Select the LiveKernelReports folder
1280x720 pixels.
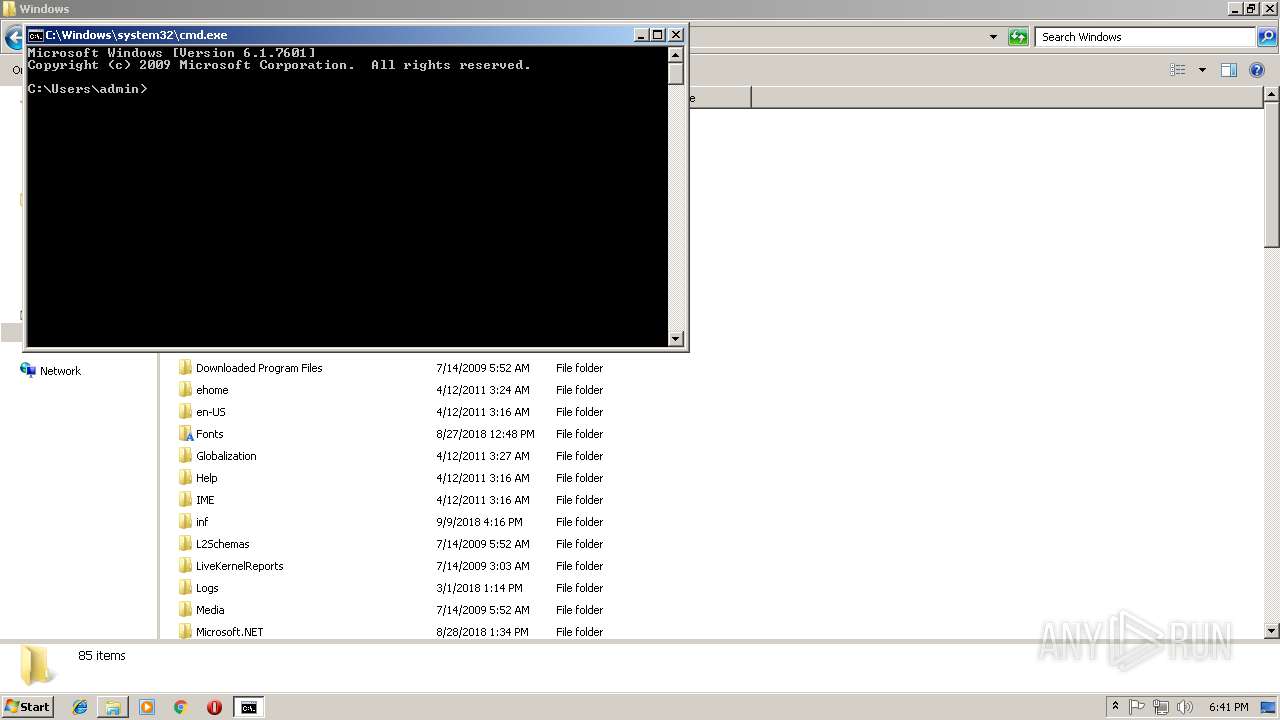coord(239,566)
